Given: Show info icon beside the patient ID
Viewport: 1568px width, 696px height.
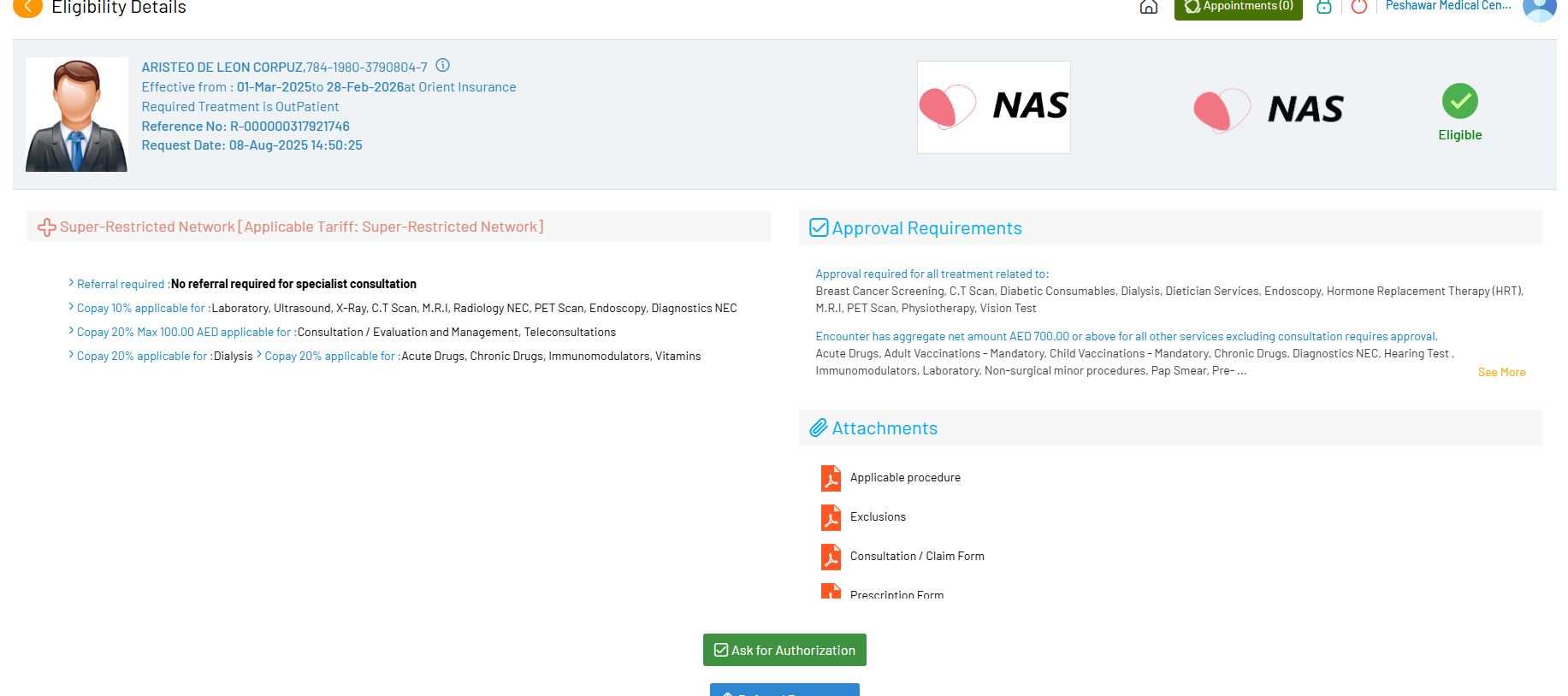Looking at the screenshot, I should [x=442, y=66].
